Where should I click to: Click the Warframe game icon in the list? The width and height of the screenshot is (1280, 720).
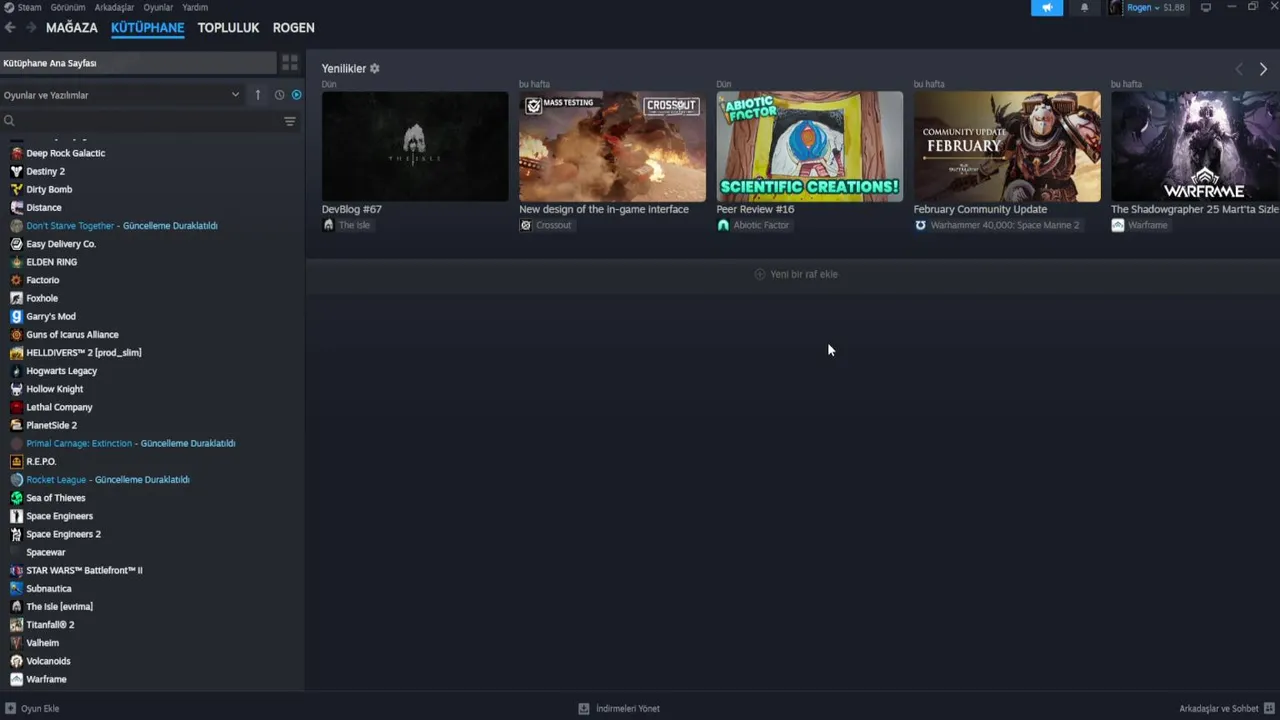pyautogui.click(x=16, y=679)
